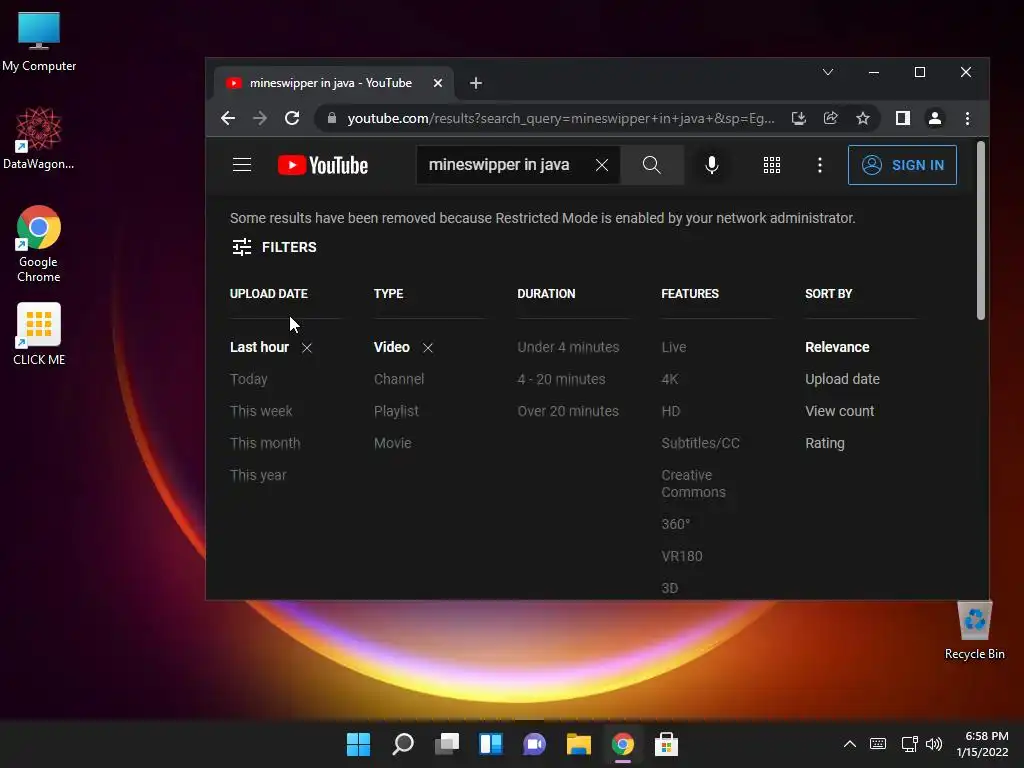Bookmark this tab with star
Viewport: 1024px width, 768px height.
click(x=863, y=118)
